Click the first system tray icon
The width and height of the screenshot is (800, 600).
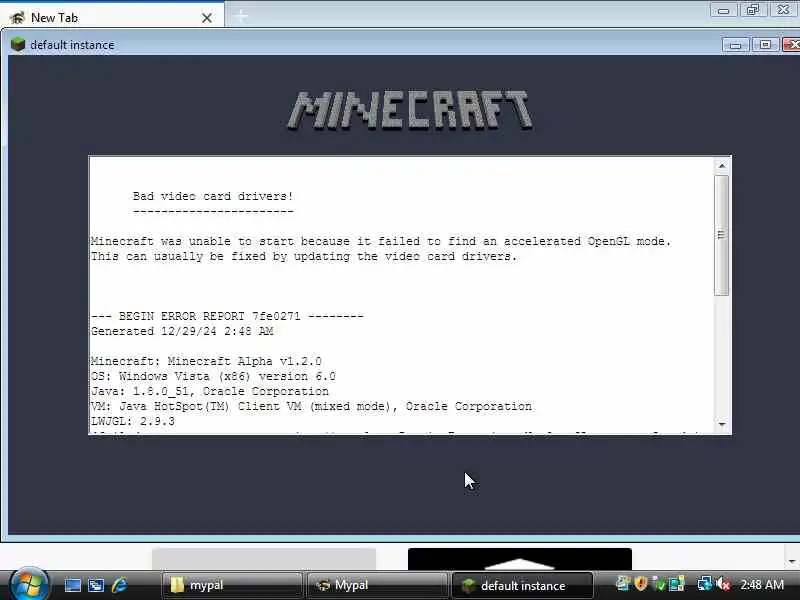tap(622, 583)
